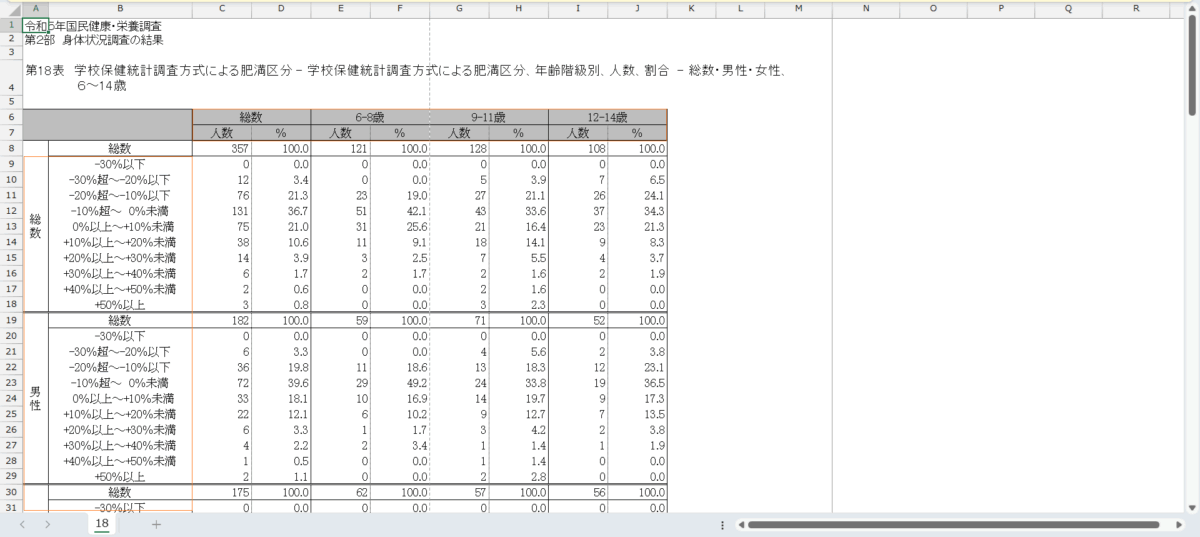Viewport: 1200px width, 537px height.
Task: Click the 6-8歳 merged header cell
Action: point(370,117)
